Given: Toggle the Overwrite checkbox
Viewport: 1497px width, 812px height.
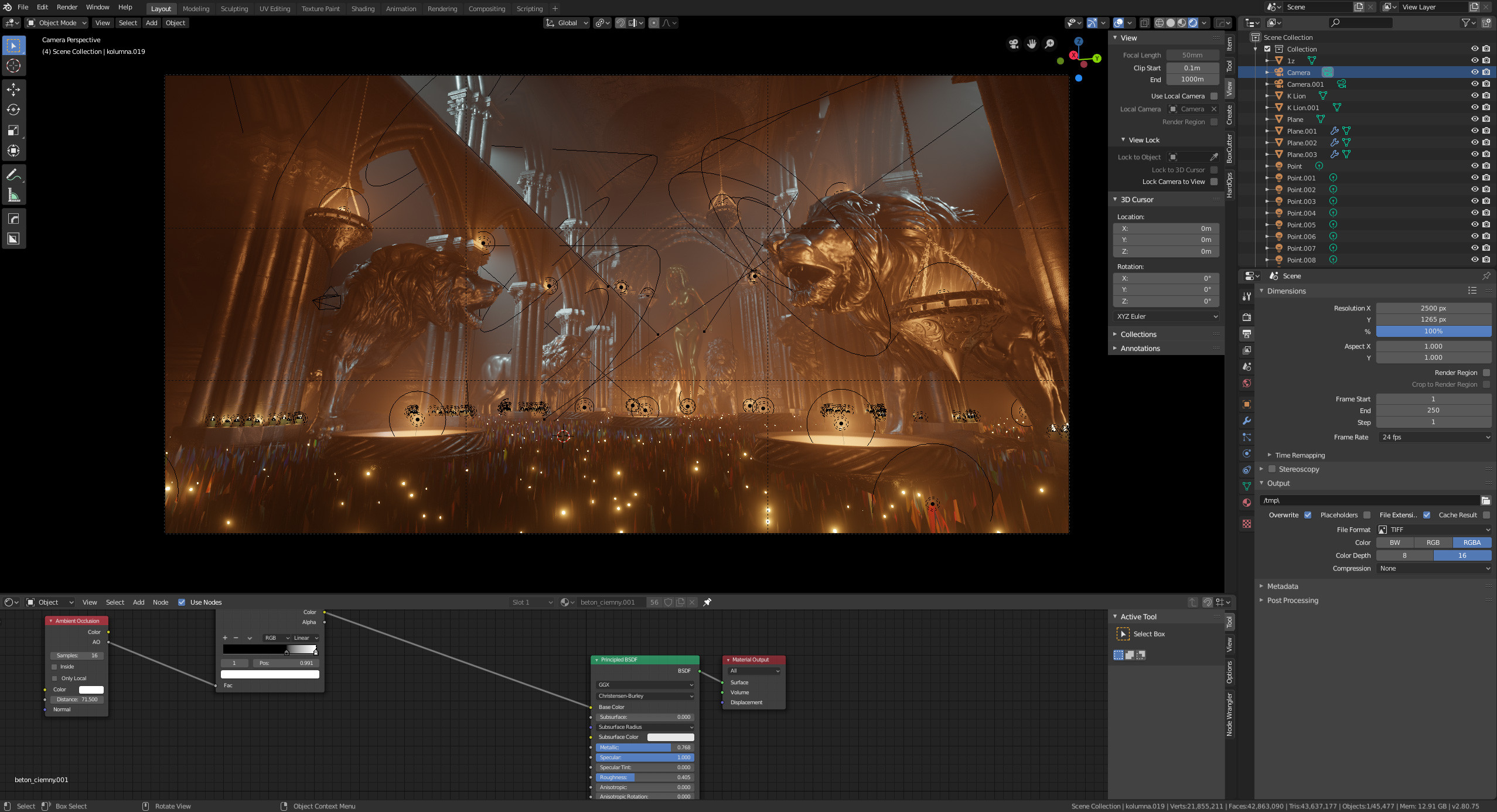Looking at the screenshot, I should click(x=1308, y=515).
